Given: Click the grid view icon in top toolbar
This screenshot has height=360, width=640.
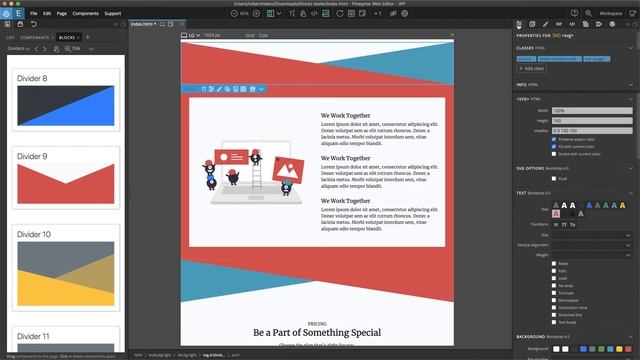Looking at the screenshot, I should [x=351, y=13].
